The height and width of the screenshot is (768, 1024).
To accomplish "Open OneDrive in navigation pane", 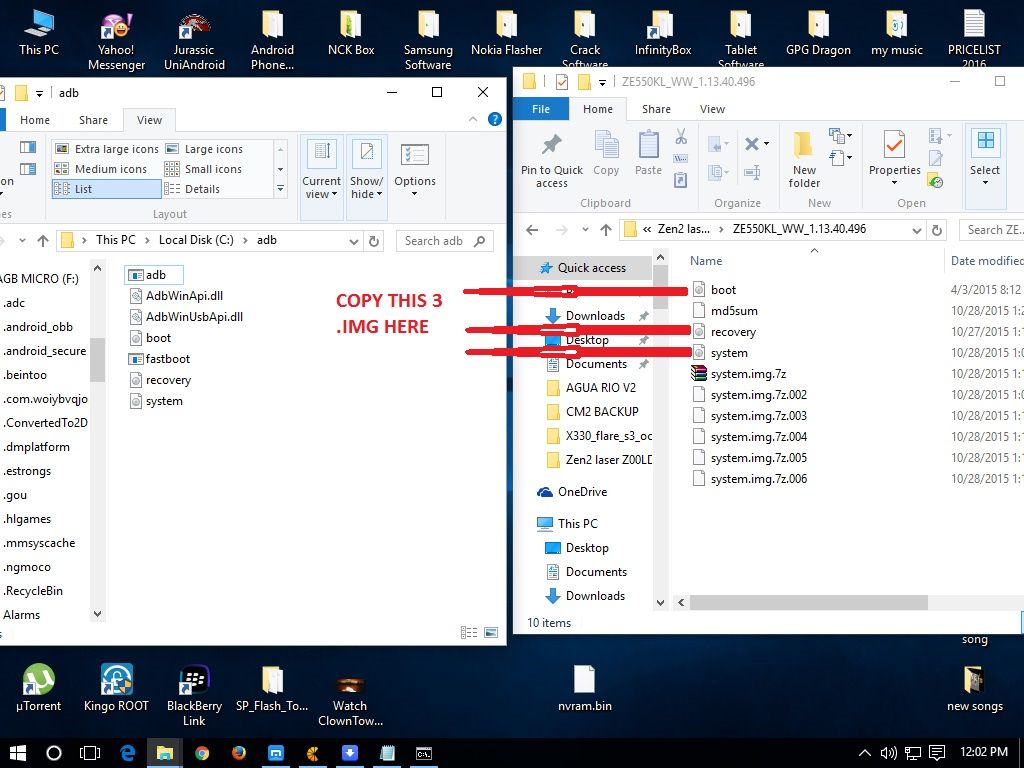I will [x=582, y=492].
